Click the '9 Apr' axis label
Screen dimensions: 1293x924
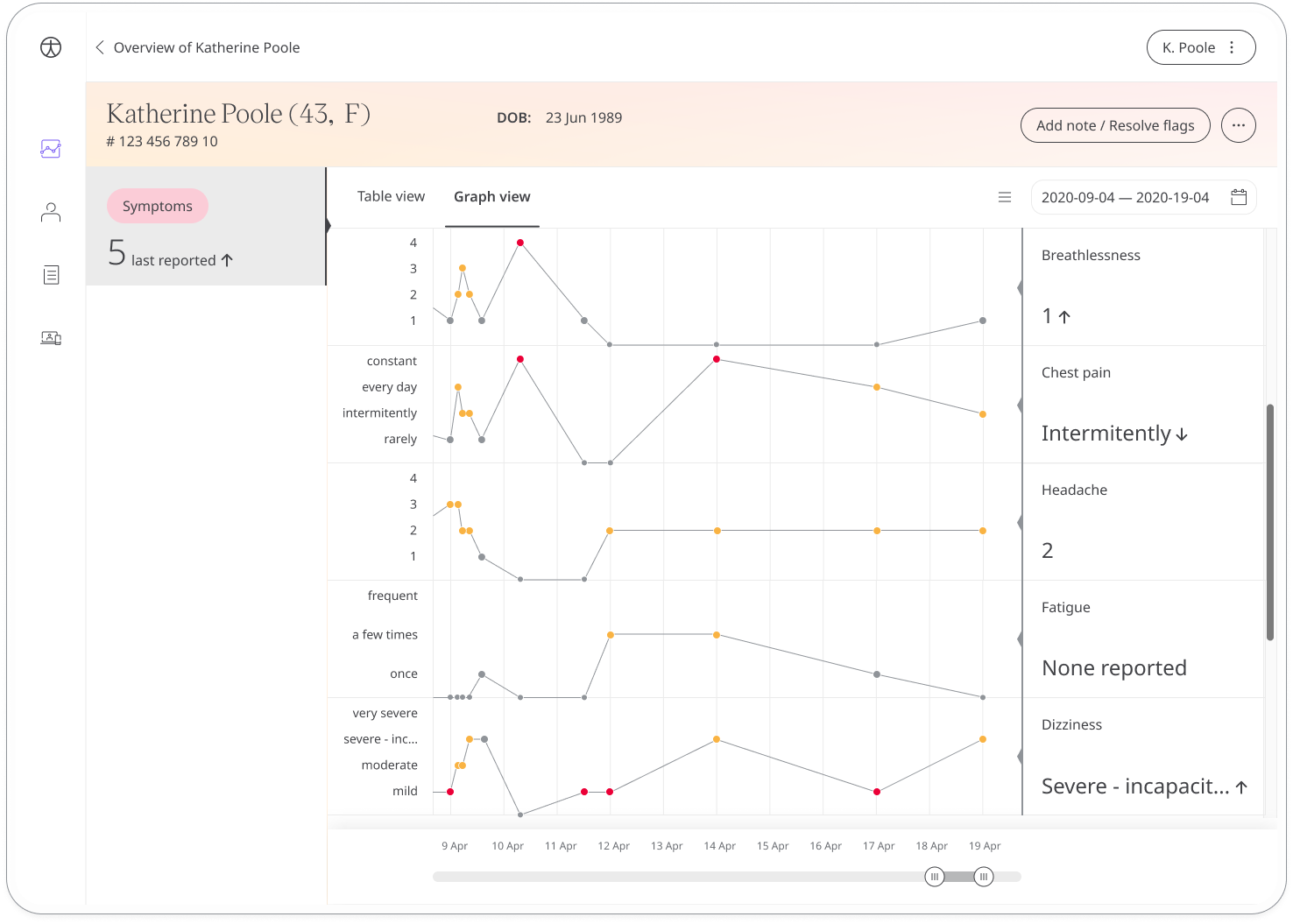pyautogui.click(x=455, y=846)
